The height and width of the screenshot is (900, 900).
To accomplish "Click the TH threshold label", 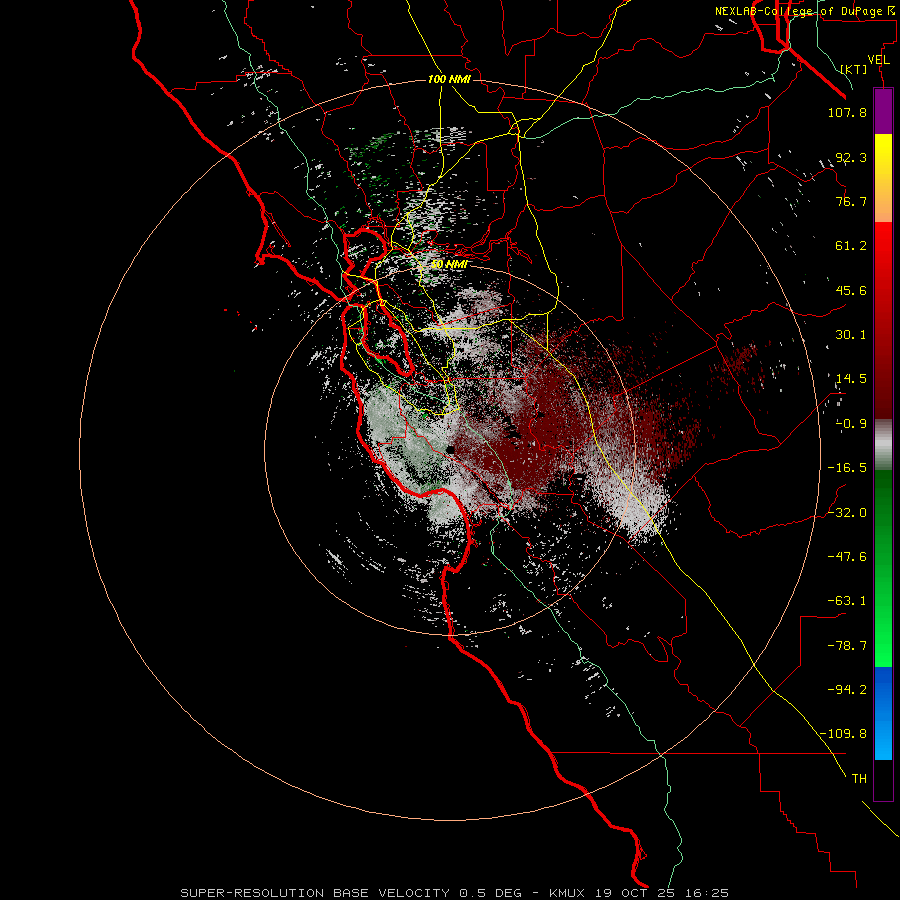I will pyautogui.click(x=859, y=779).
